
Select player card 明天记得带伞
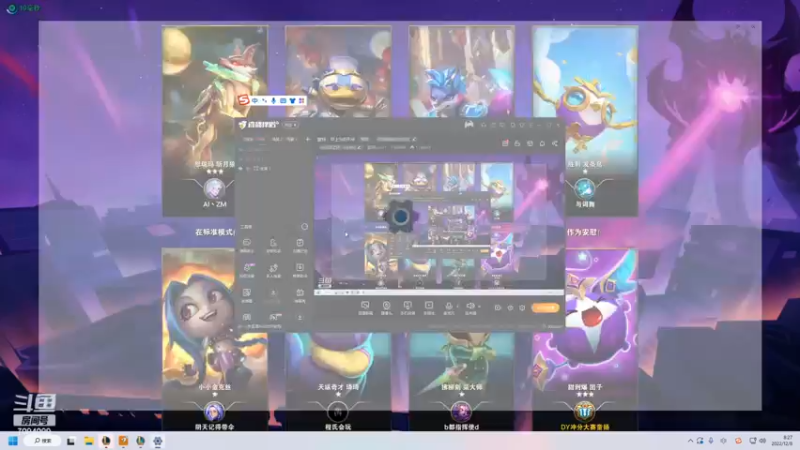(x=215, y=339)
